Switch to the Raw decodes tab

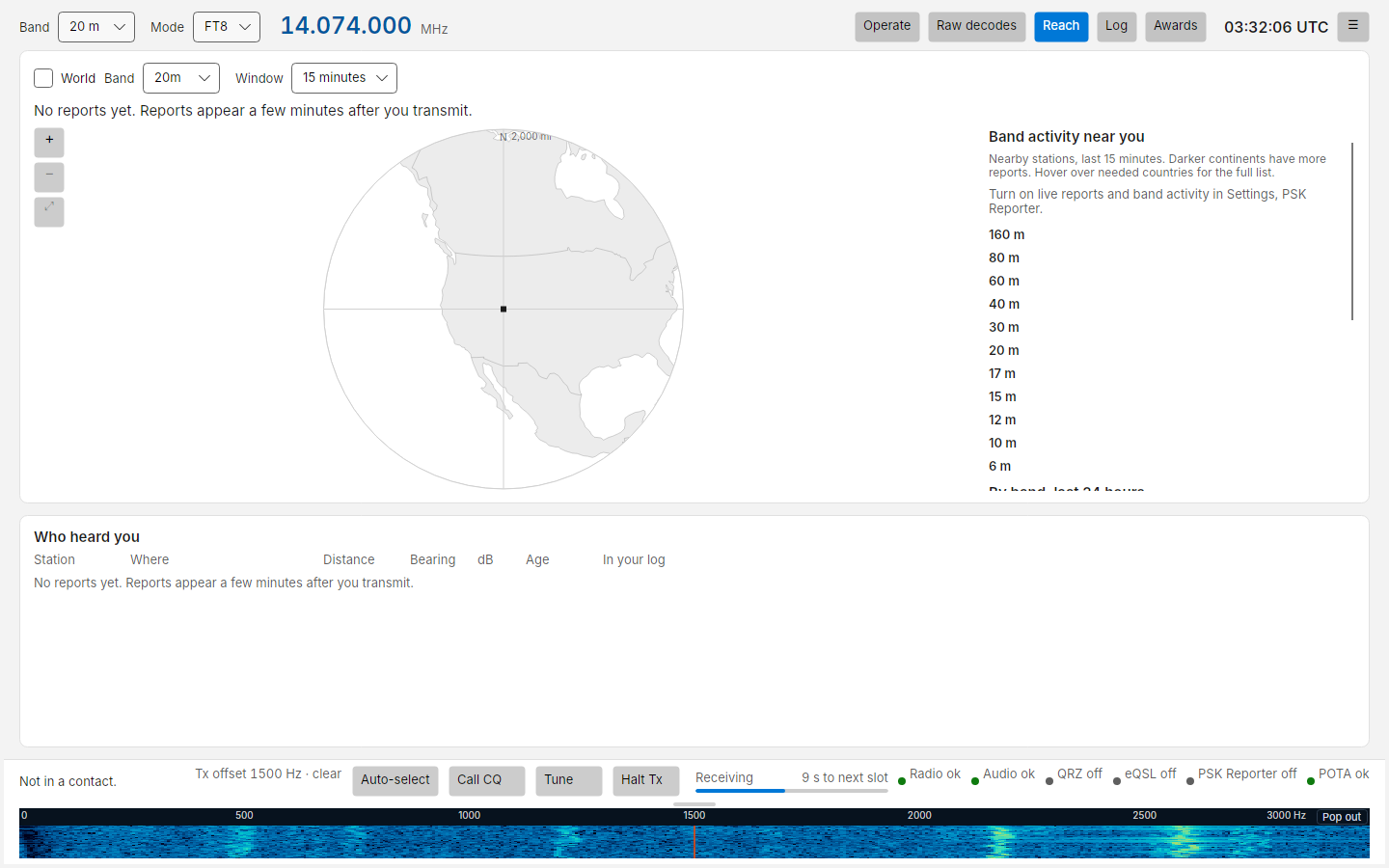pyautogui.click(x=976, y=27)
